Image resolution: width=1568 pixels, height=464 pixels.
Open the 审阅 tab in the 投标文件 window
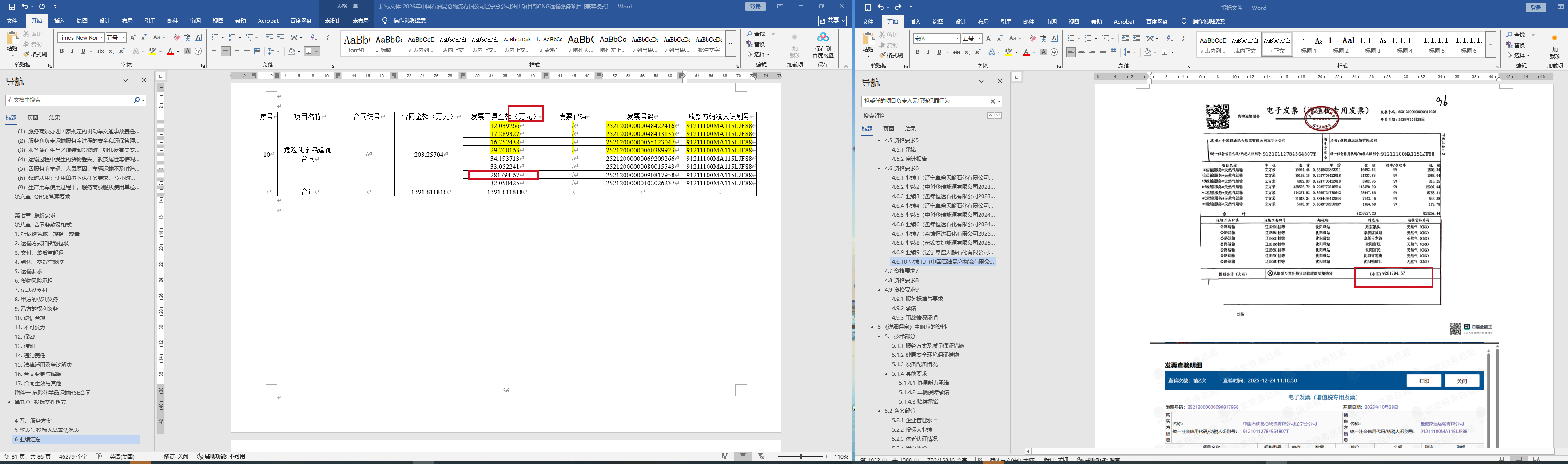pyautogui.click(x=1051, y=22)
